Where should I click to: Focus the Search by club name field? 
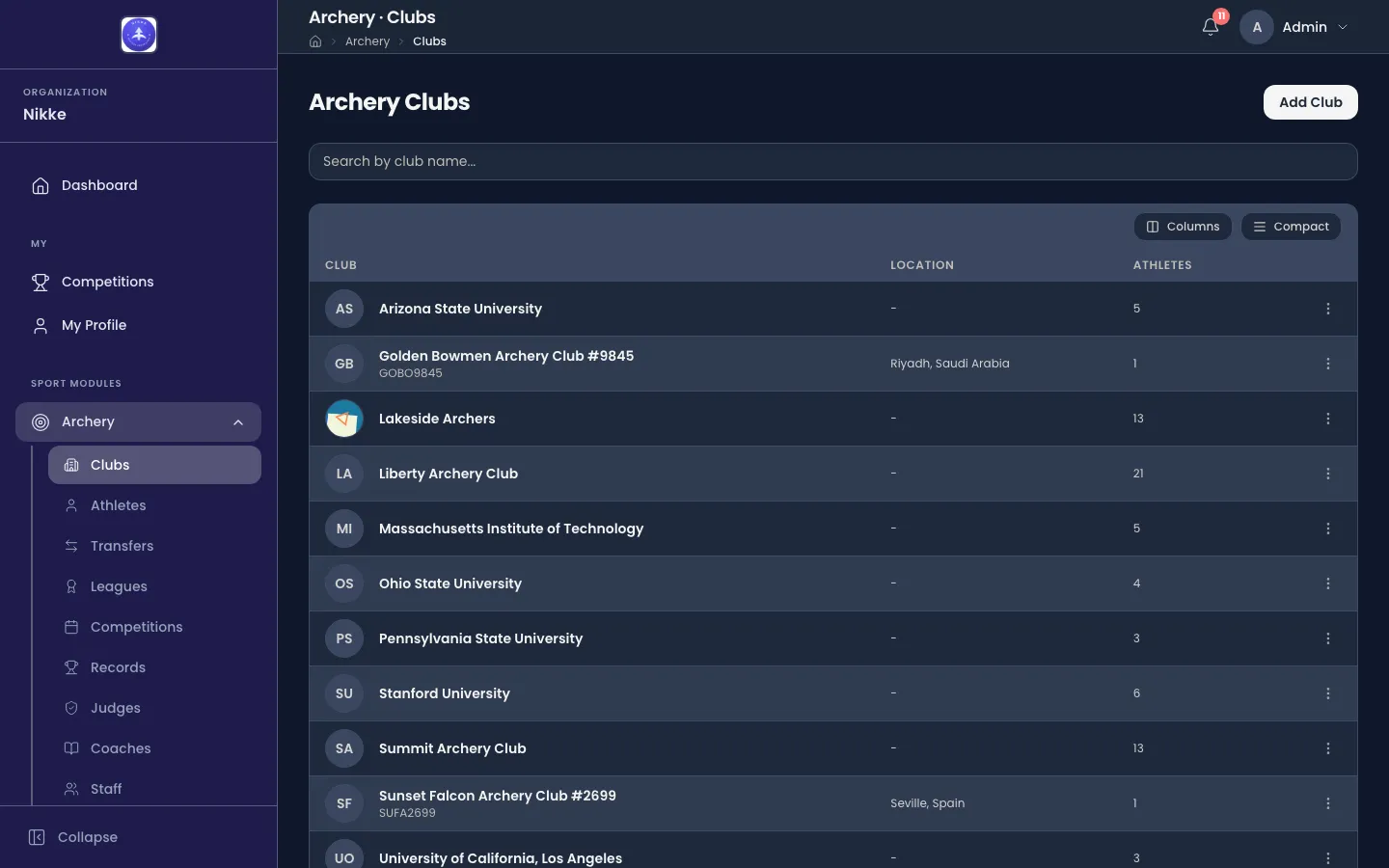tap(832, 161)
